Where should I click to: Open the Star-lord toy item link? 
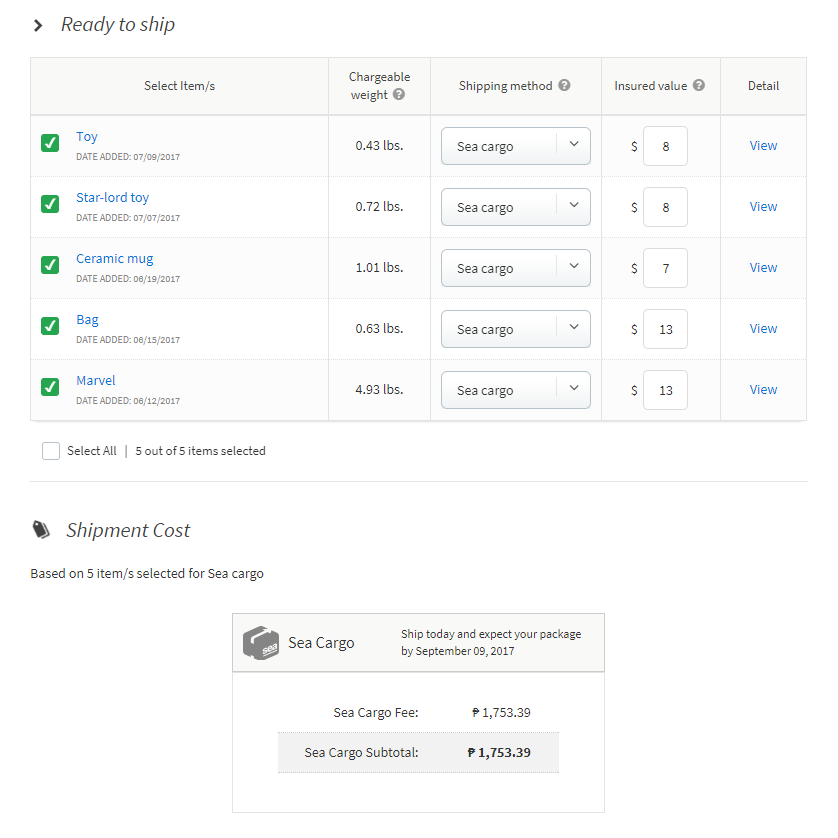(x=112, y=198)
